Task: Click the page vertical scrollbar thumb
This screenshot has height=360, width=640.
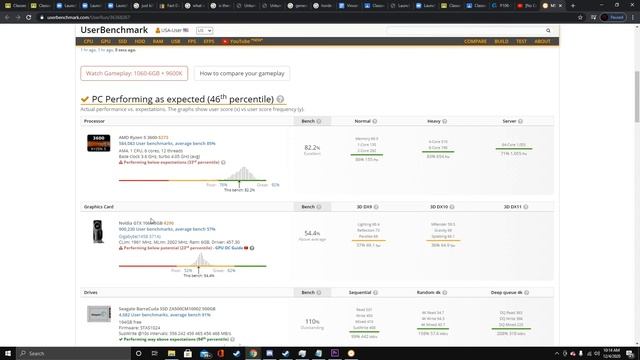Action: click(637, 96)
